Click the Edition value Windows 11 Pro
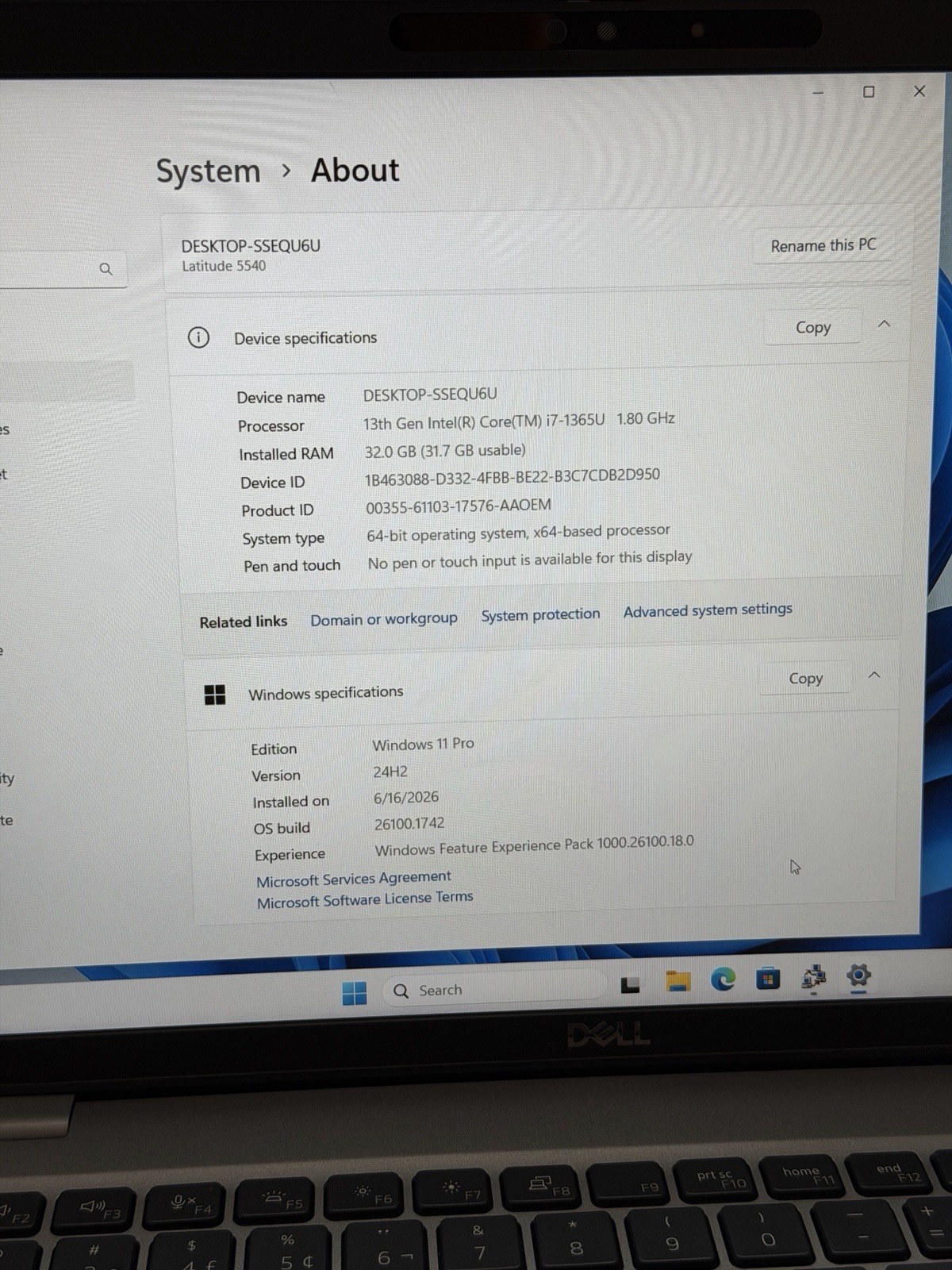This screenshot has width=952, height=1270. pos(423,744)
